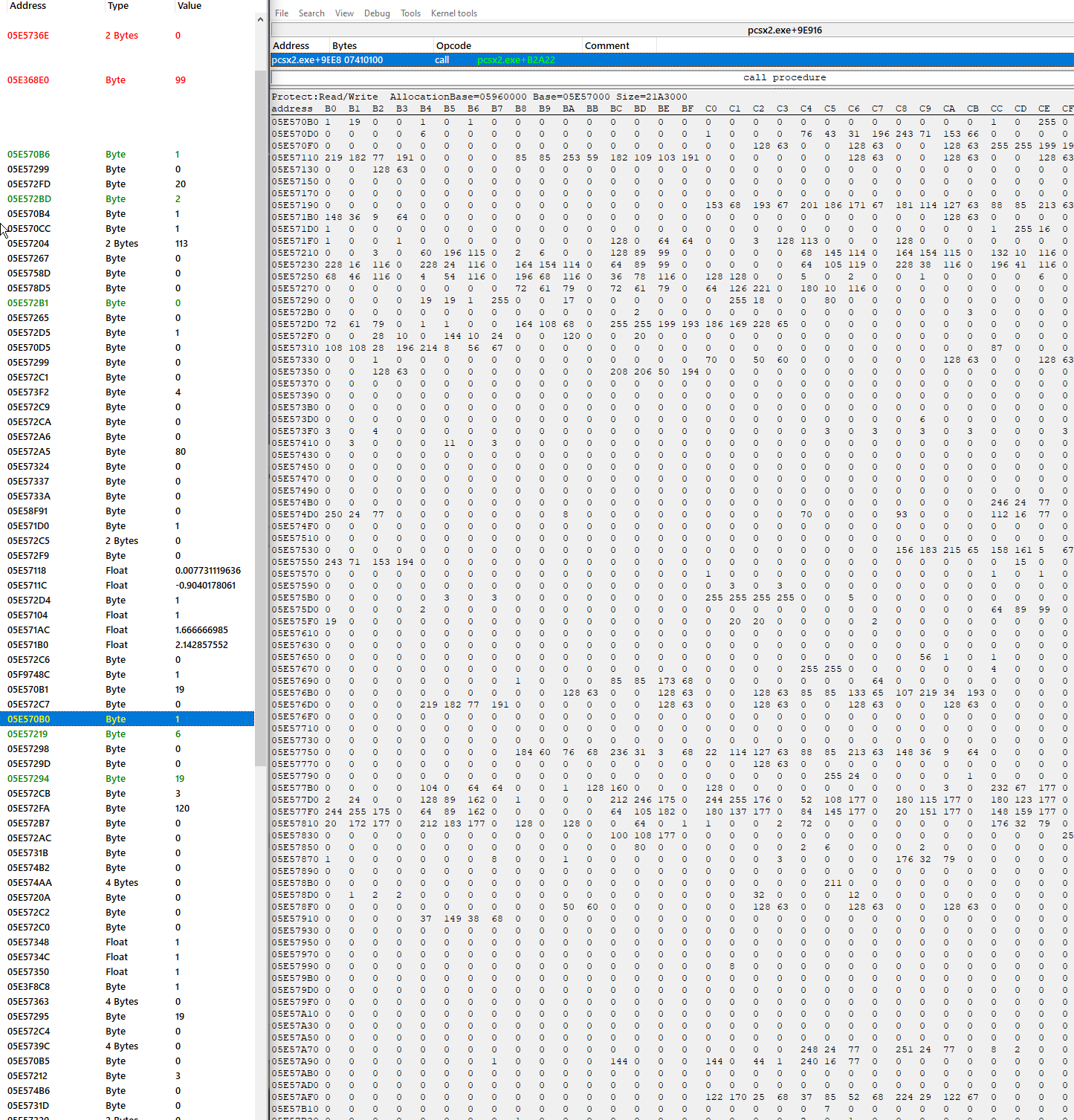
Task: Click the Float value -0.9040178061 in address list
Action: [x=205, y=586]
